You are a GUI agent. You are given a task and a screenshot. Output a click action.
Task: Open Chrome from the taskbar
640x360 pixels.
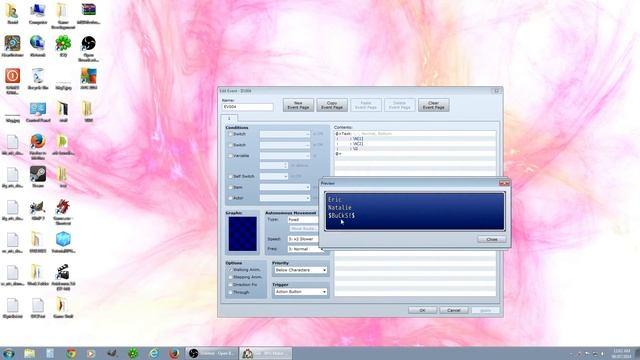click(71, 353)
